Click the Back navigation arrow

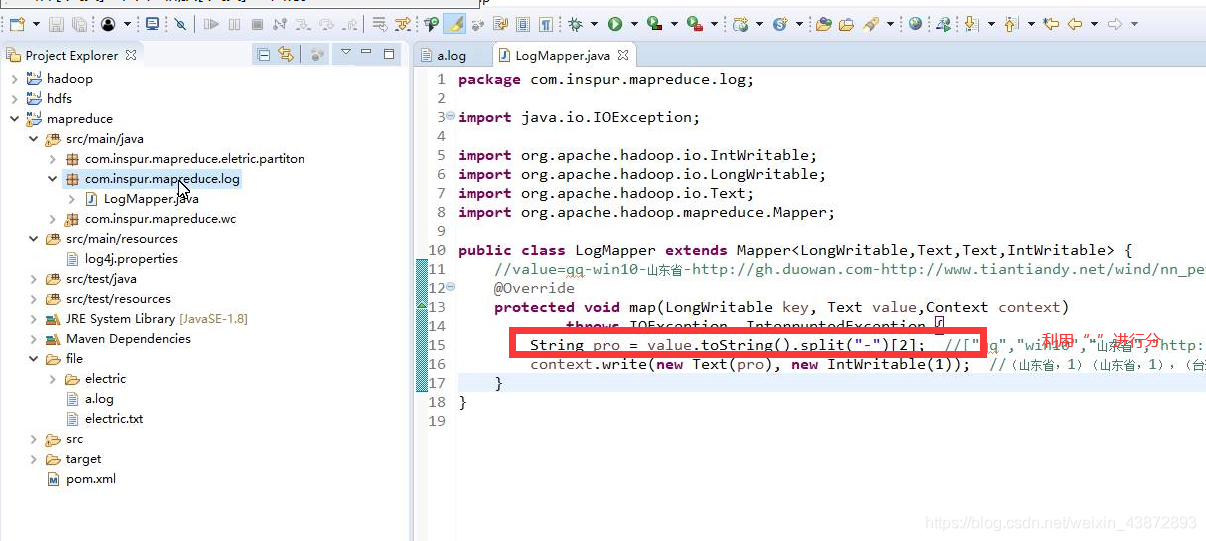[1075, 24]
